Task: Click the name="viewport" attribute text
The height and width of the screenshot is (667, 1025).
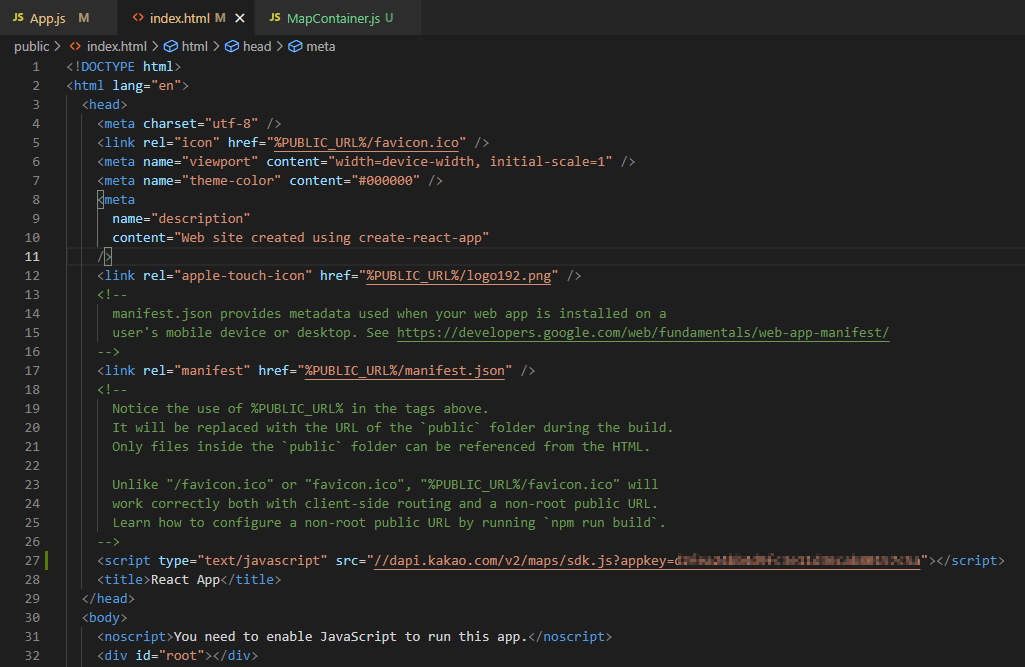Action: 201,162
